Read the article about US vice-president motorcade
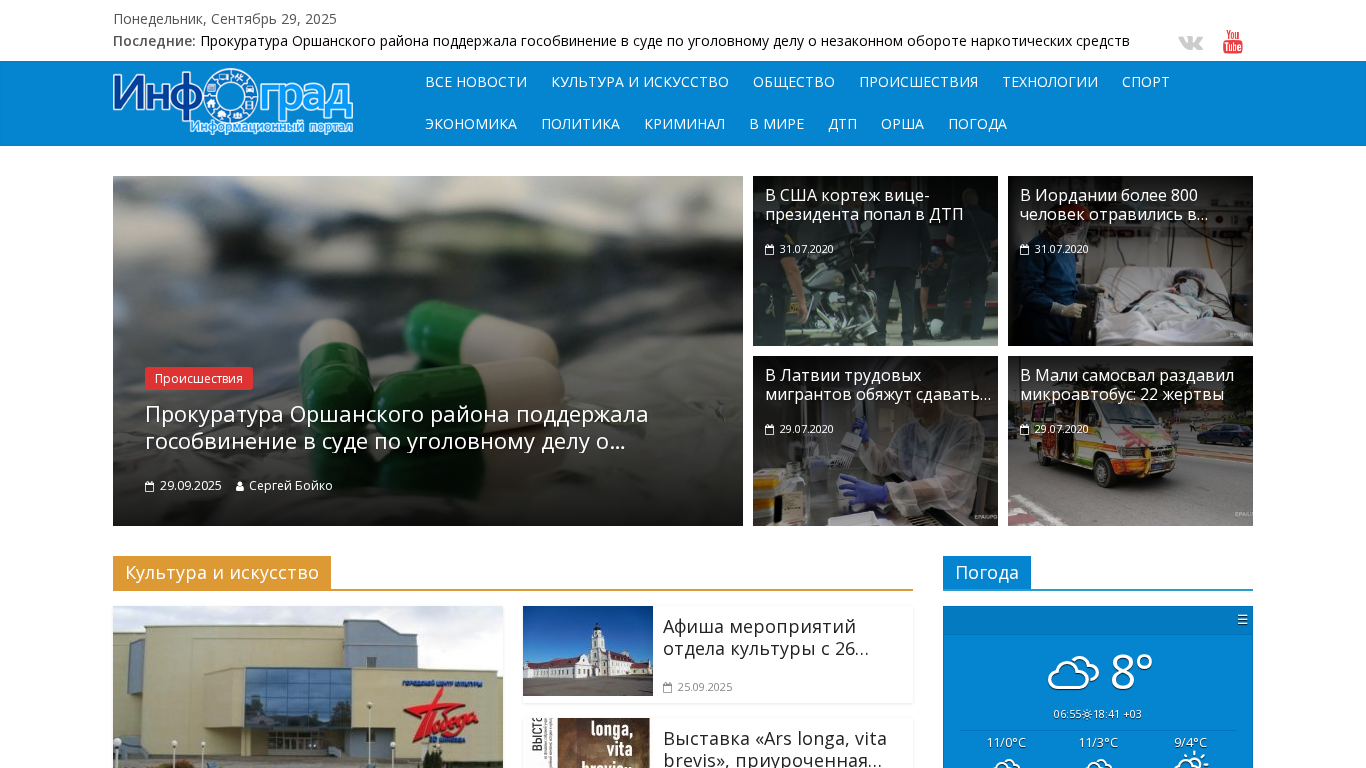The width and height of the screenshot is (1366, 768). click(864, 205)
